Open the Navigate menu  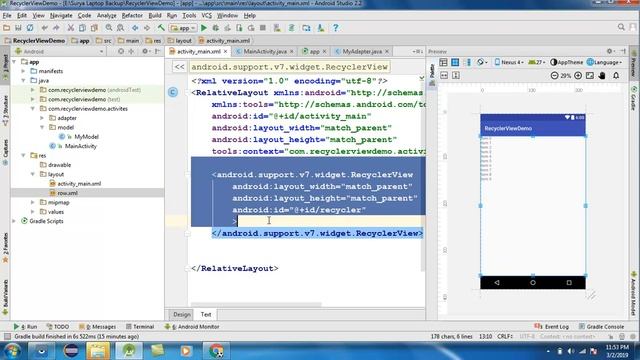(61, 16)
